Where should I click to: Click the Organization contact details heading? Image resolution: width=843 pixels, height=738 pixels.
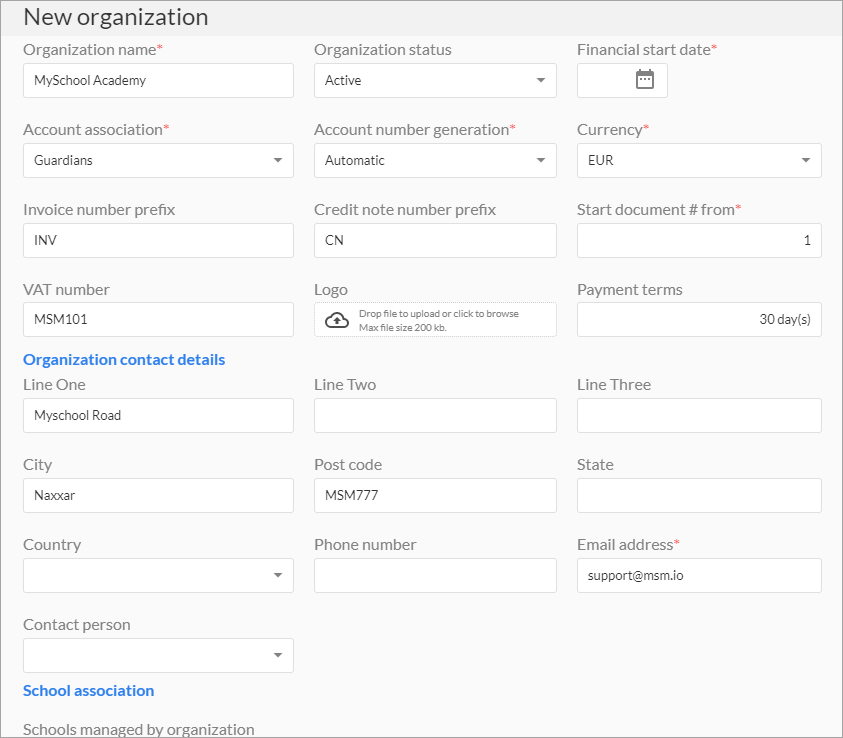(124, 360)
